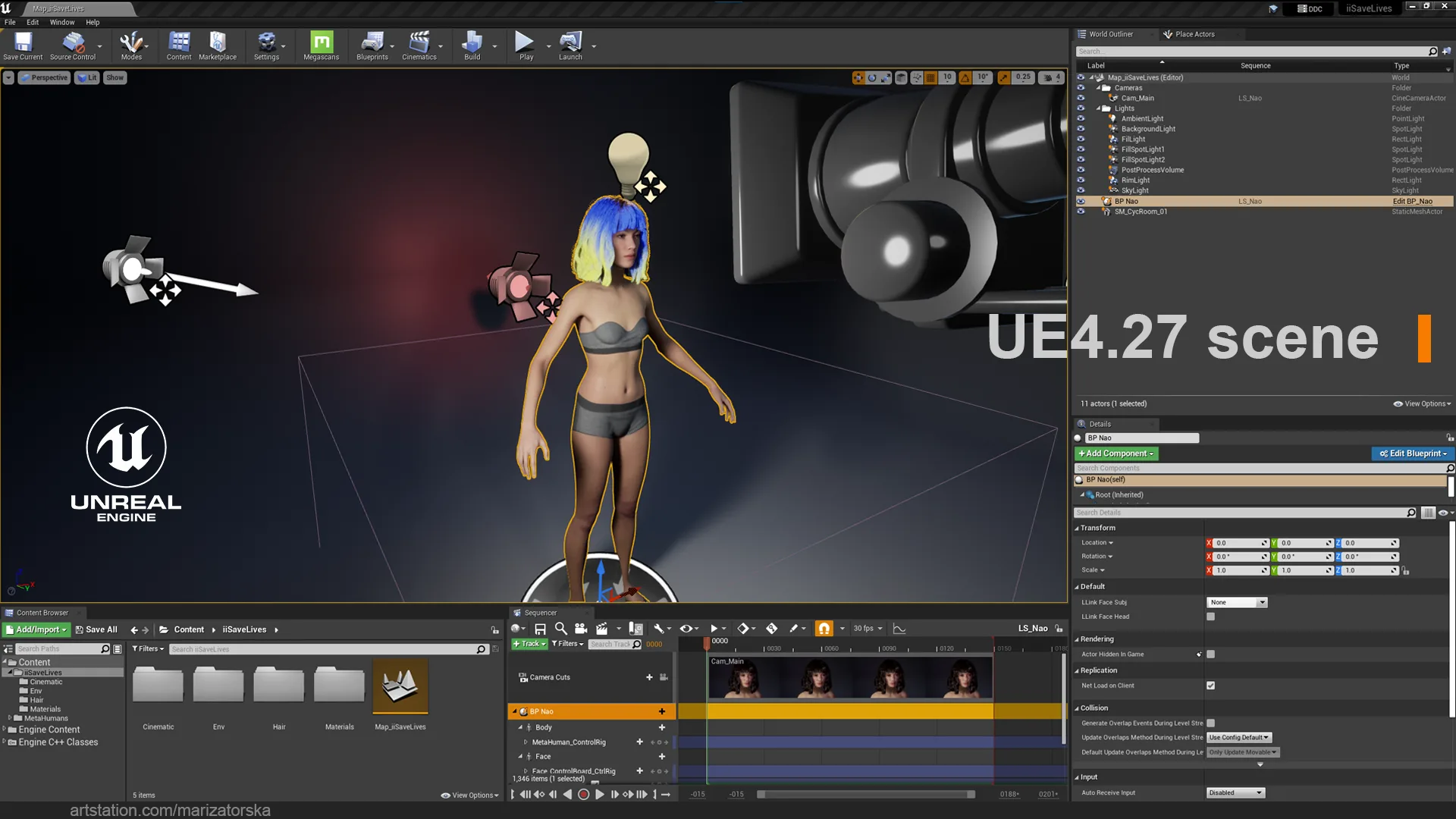Click the Sequencer magnifier icon
The height and width of the screenshot is (819, 1456).
[560, 629]
